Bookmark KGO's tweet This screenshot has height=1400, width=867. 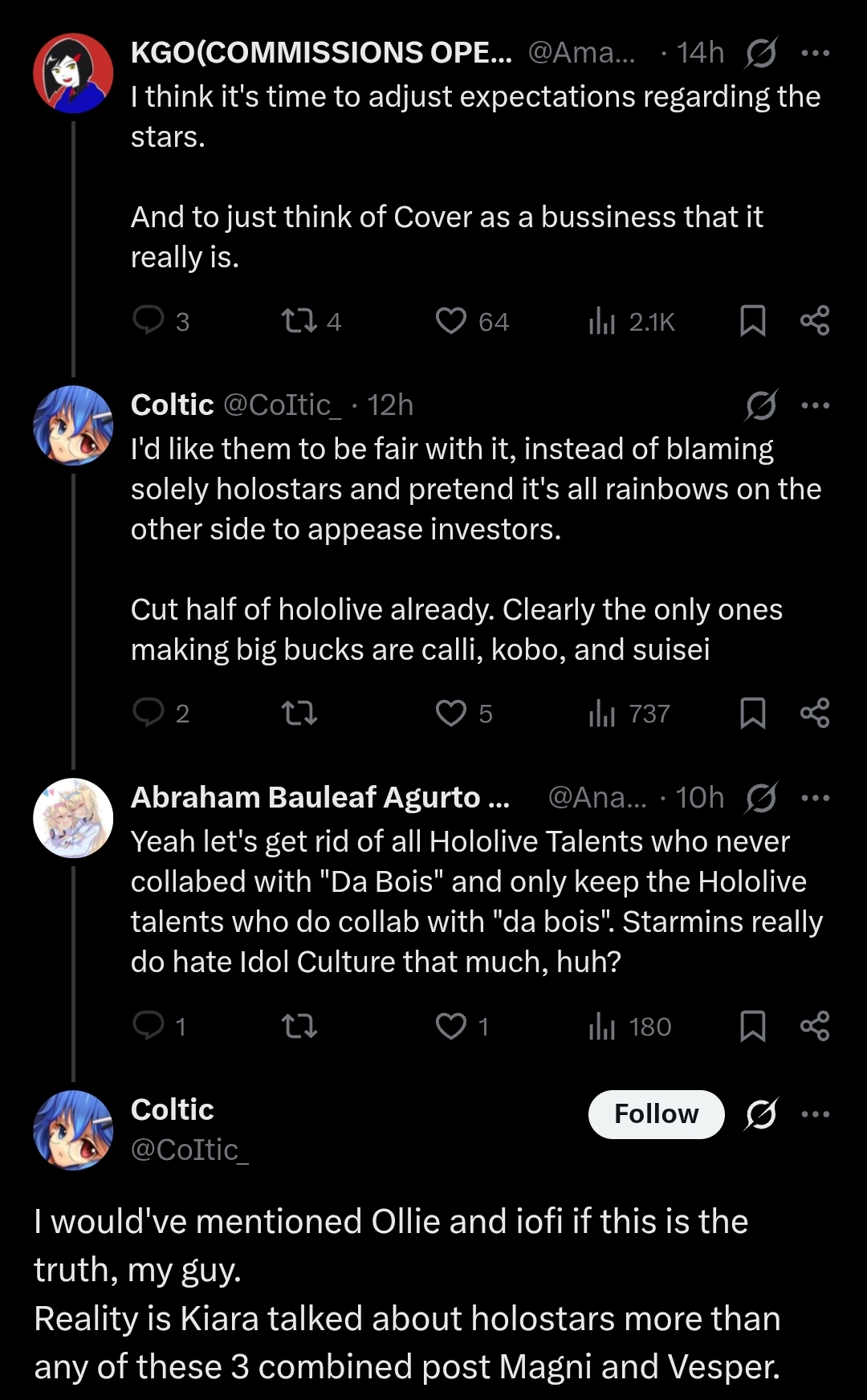(x=752, y=321)
